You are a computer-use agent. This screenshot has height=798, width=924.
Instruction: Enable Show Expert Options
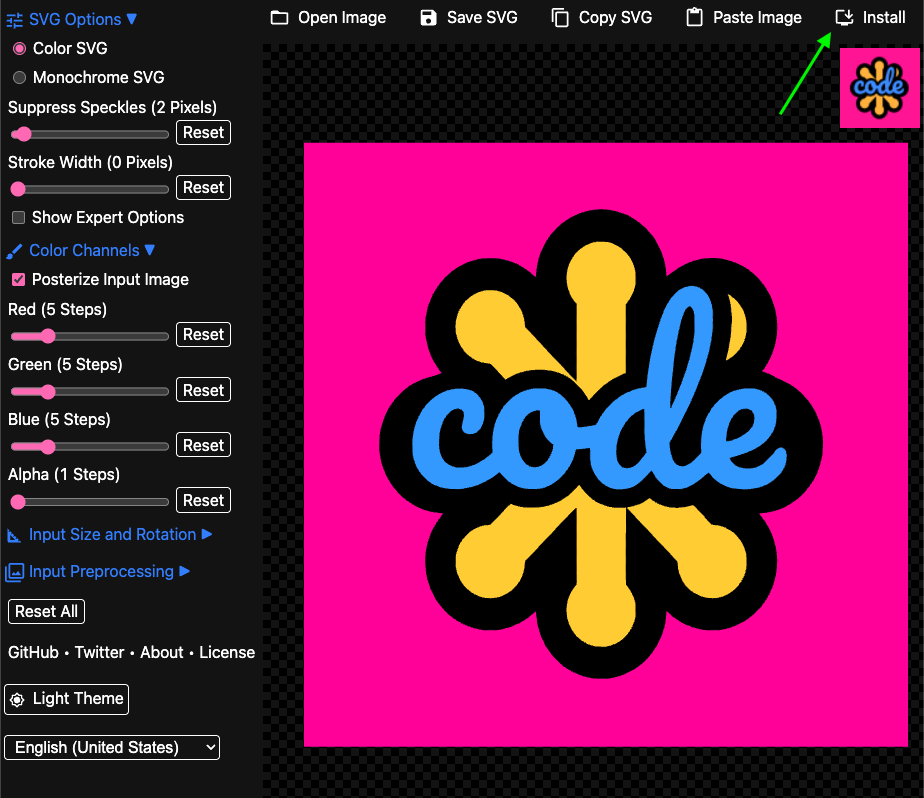17,217
